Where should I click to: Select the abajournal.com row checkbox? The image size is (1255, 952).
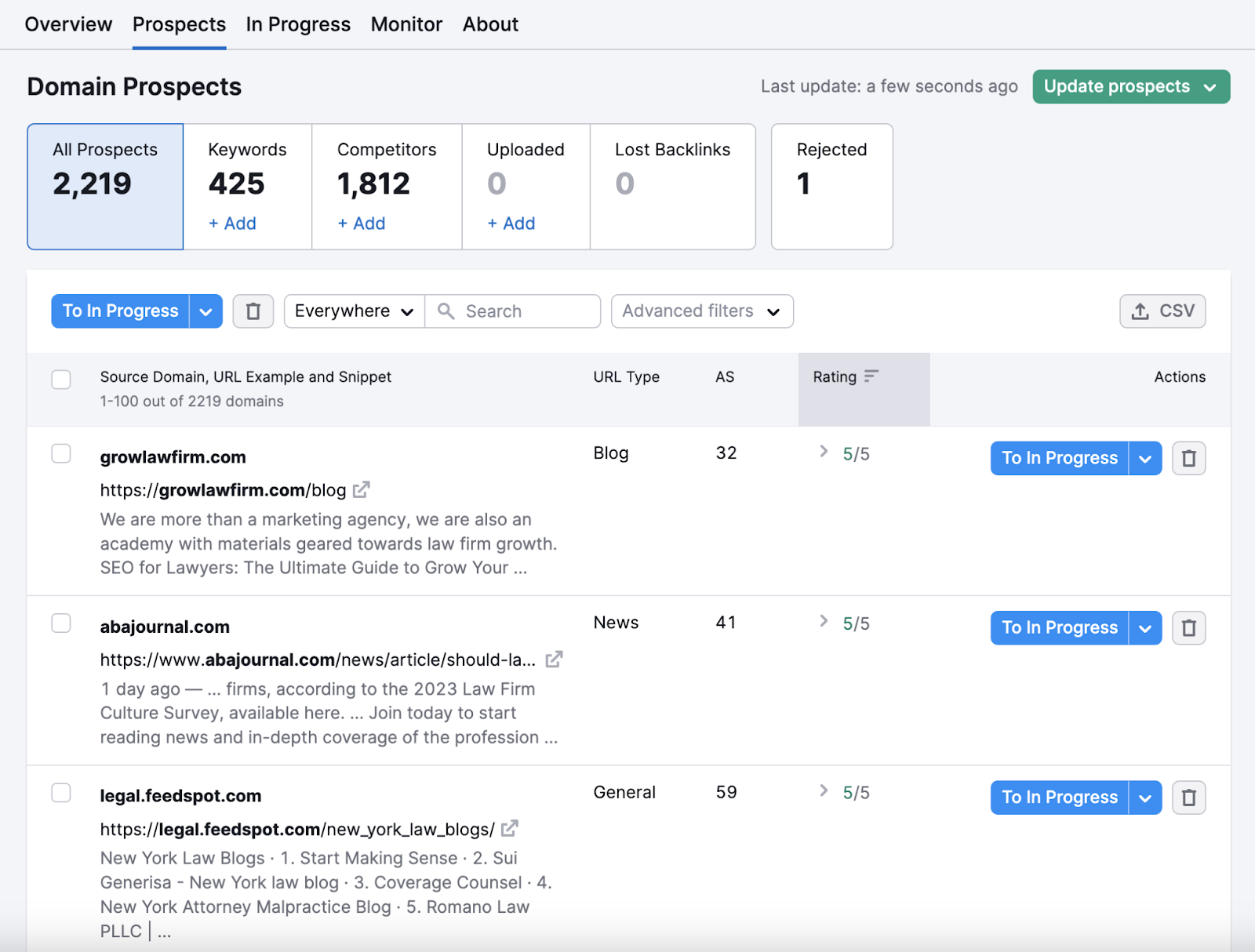coord(61,623)
